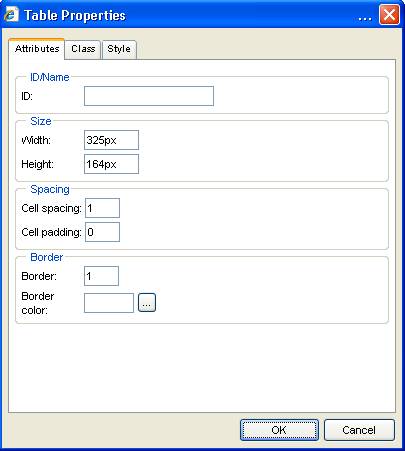405x451 pixels.
Task: Confirm changes with the OK button
Action: coord(279,430)
